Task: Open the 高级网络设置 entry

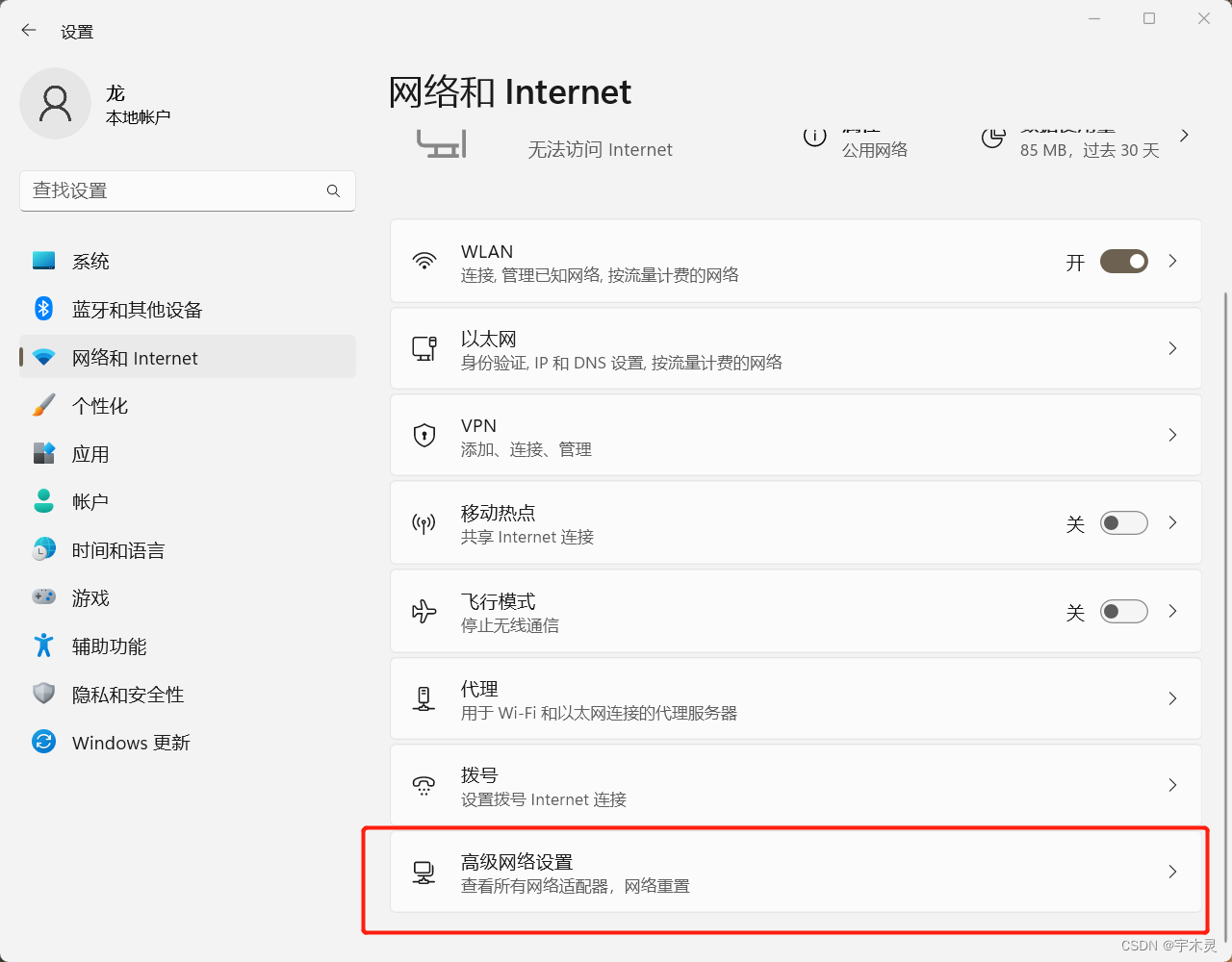Action: point(796,873)
